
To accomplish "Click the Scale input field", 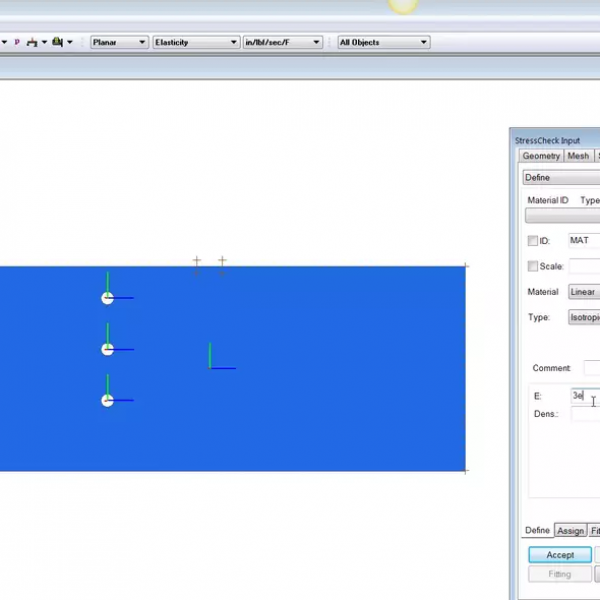I will click(584, 266).
